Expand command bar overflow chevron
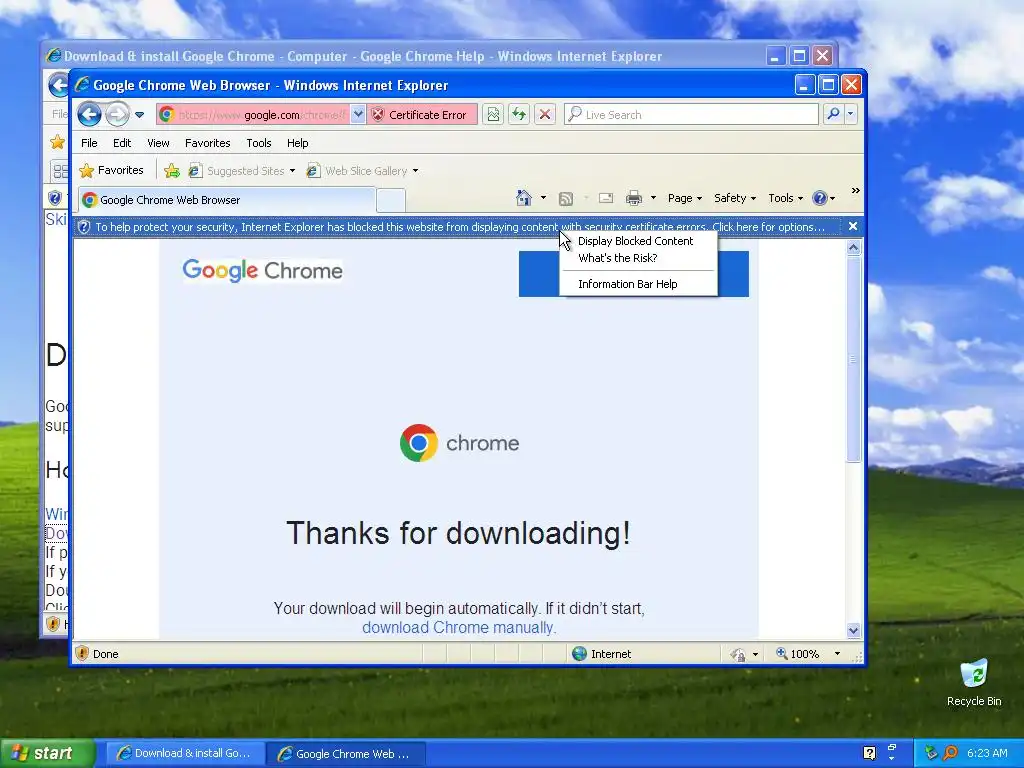The image size is (1024, 768). [856, 191]
